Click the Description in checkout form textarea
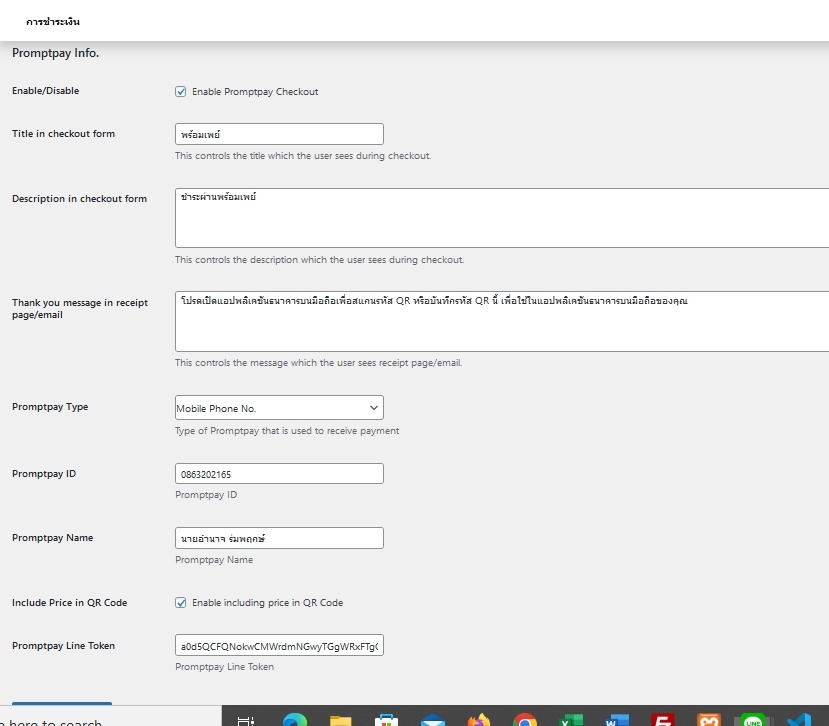 [502, 217]
